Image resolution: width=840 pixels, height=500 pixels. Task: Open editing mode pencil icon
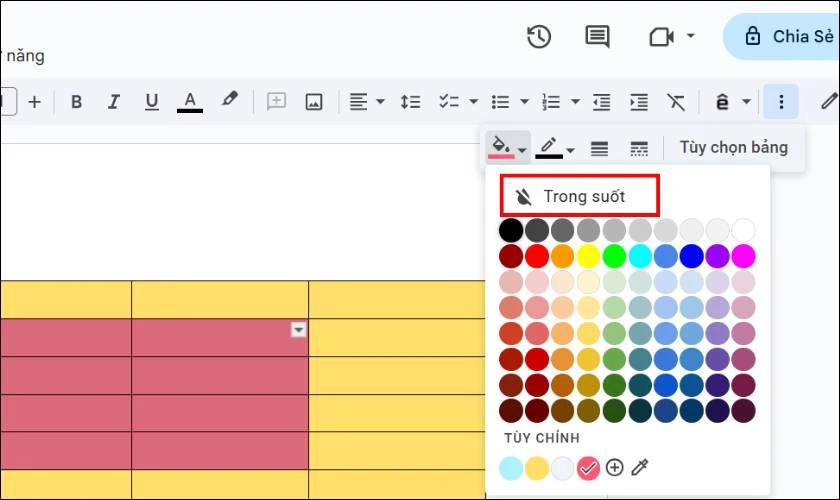coord(829,100)
